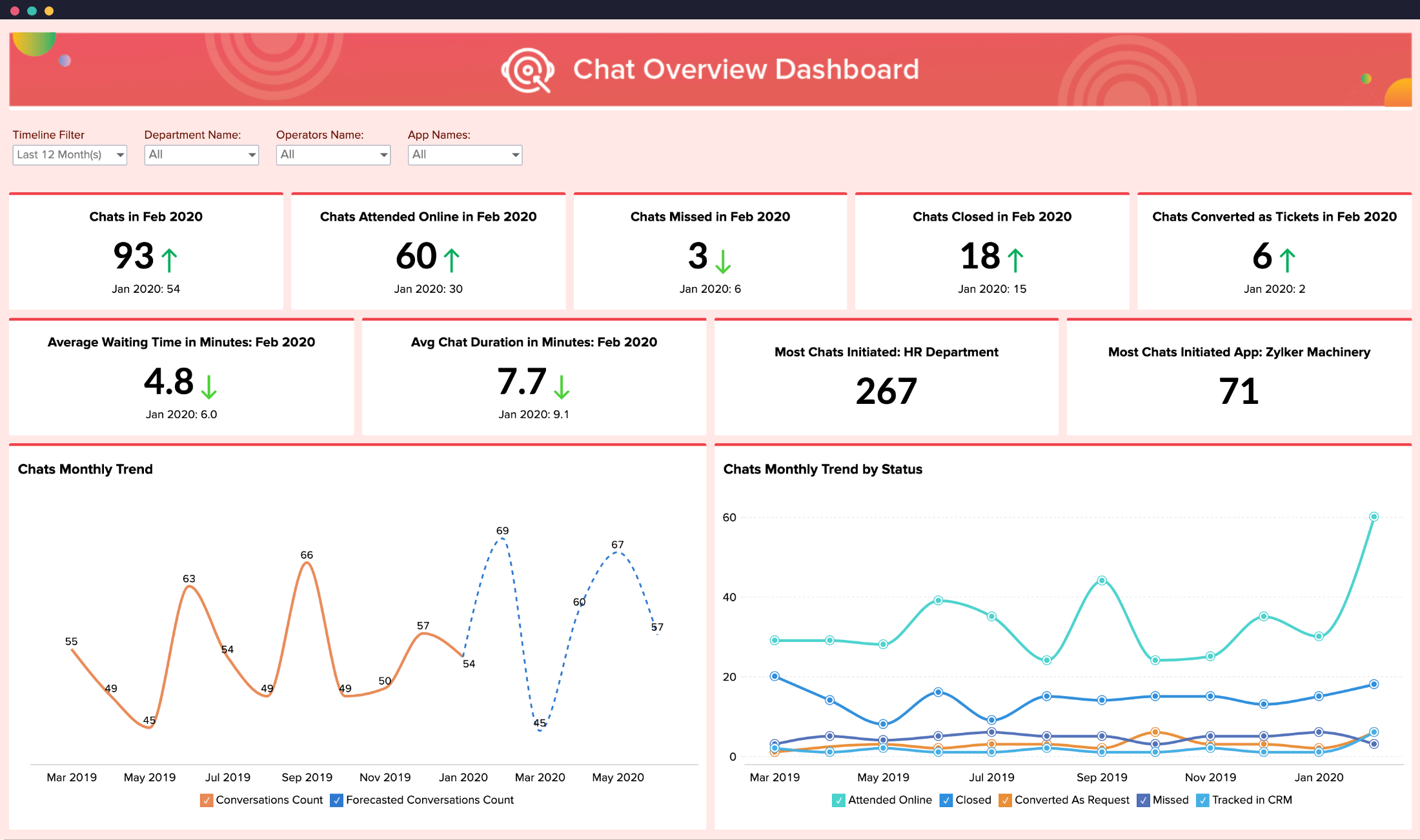
Task: Expand the Department Name dropdown
Action: [x=201, y=155]
